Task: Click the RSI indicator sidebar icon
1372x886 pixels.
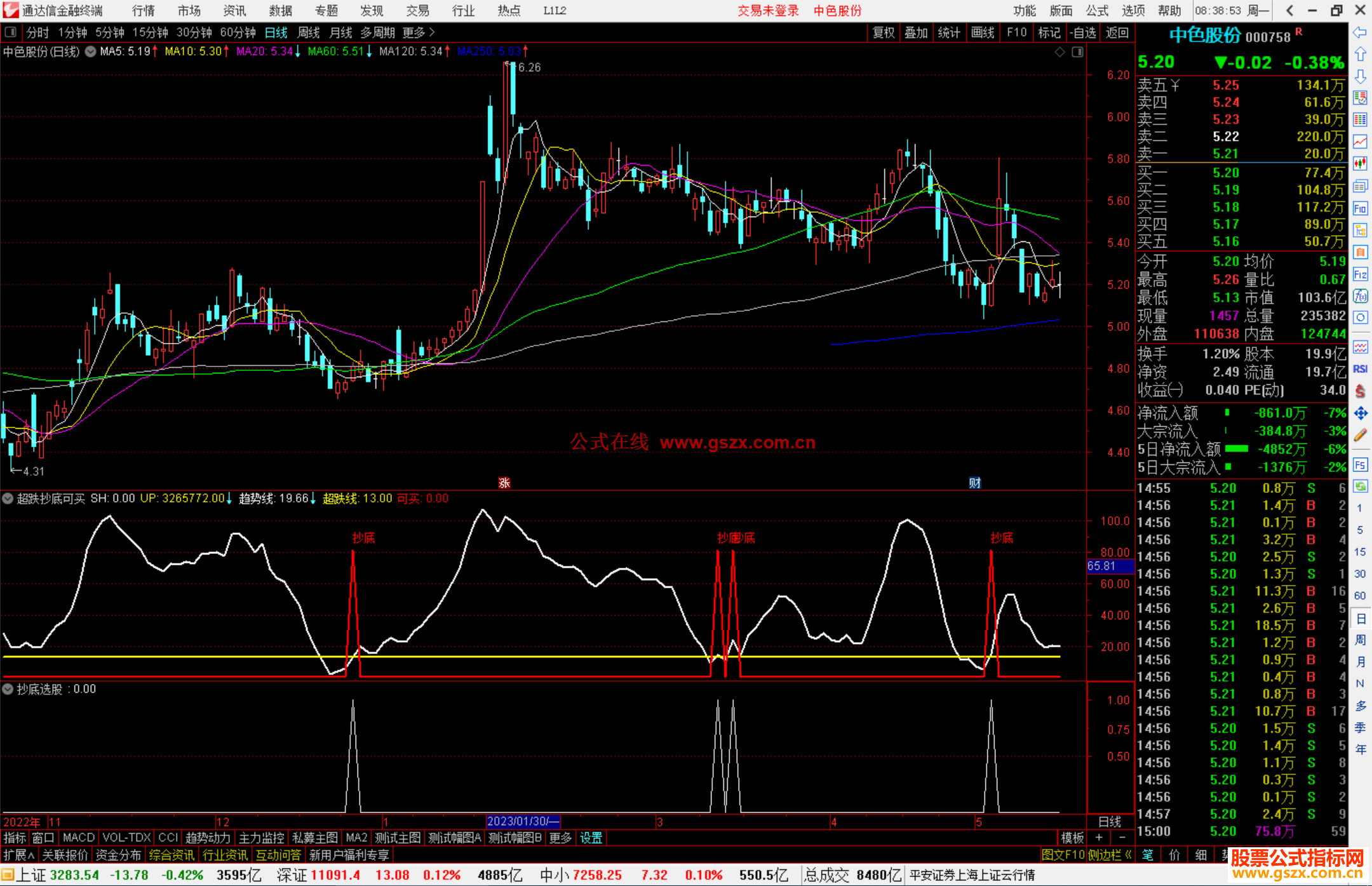Action: pyautogui.click(x=1360, y=369)
